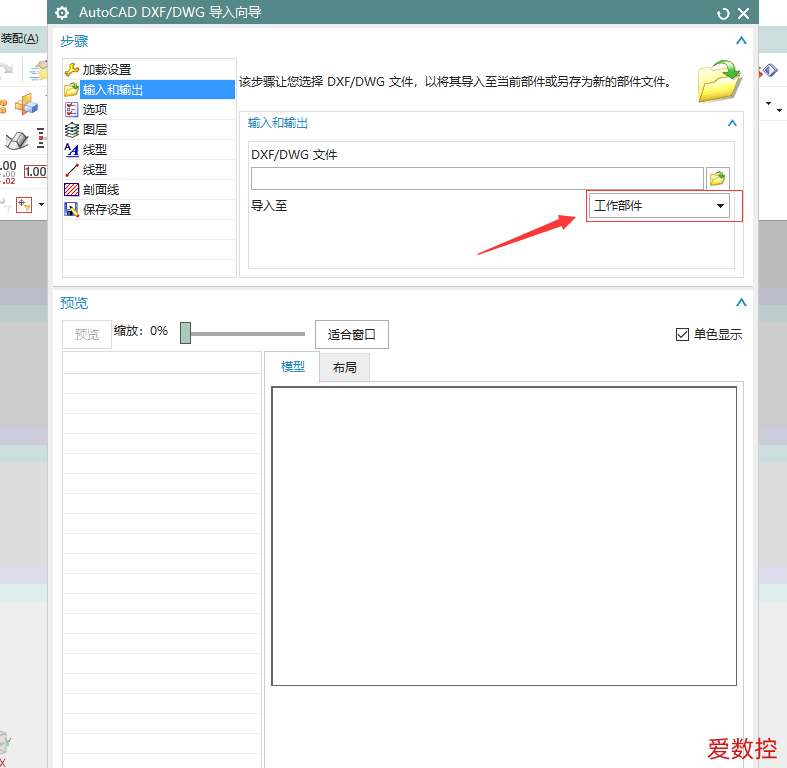
Task: Click the dialog settings gear icon in the title bar
Action: (62, 13)
